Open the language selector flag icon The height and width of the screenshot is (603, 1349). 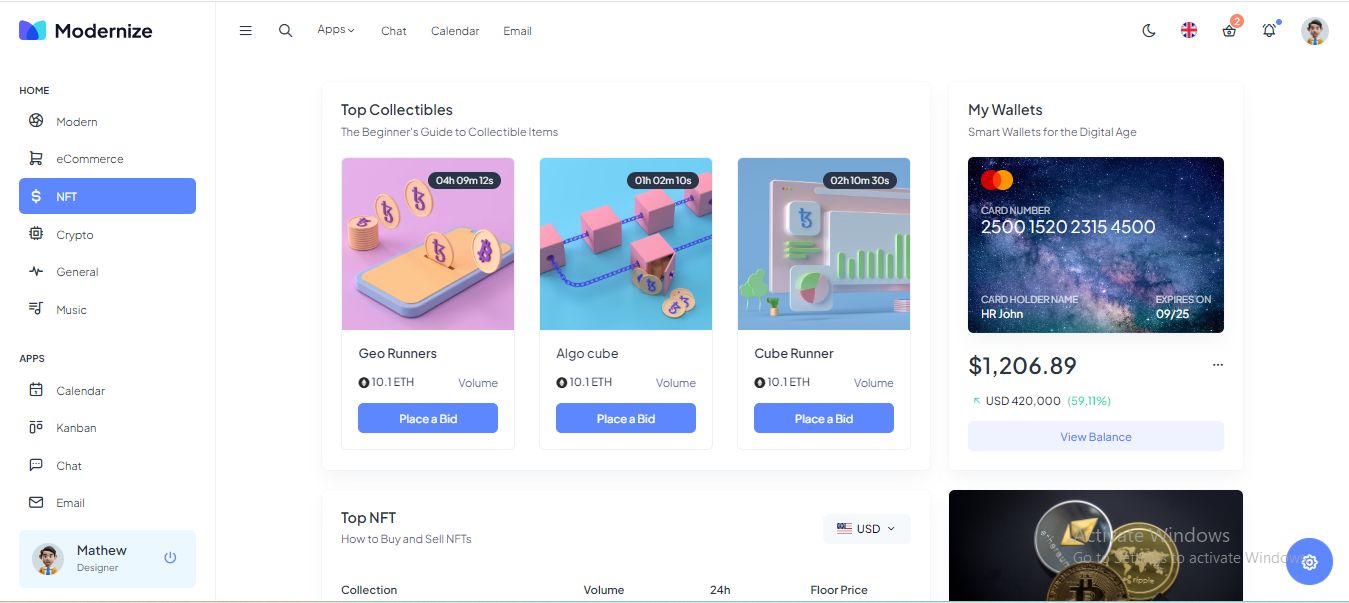[1189, 31]
